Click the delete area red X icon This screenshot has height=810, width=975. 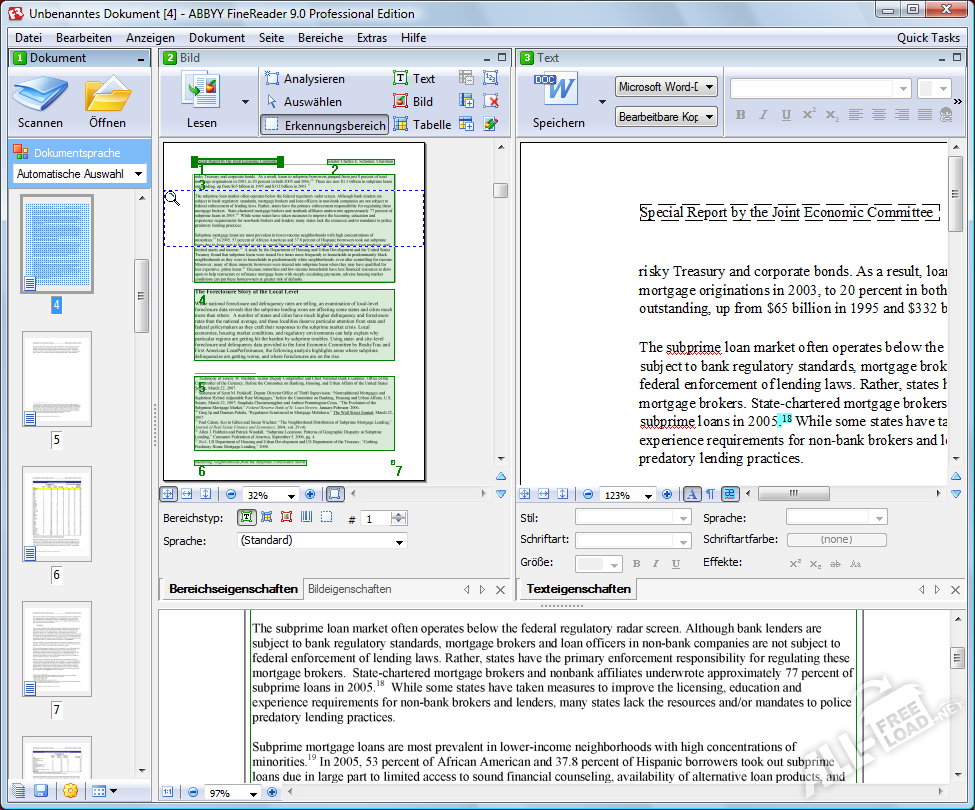(491, 101)
